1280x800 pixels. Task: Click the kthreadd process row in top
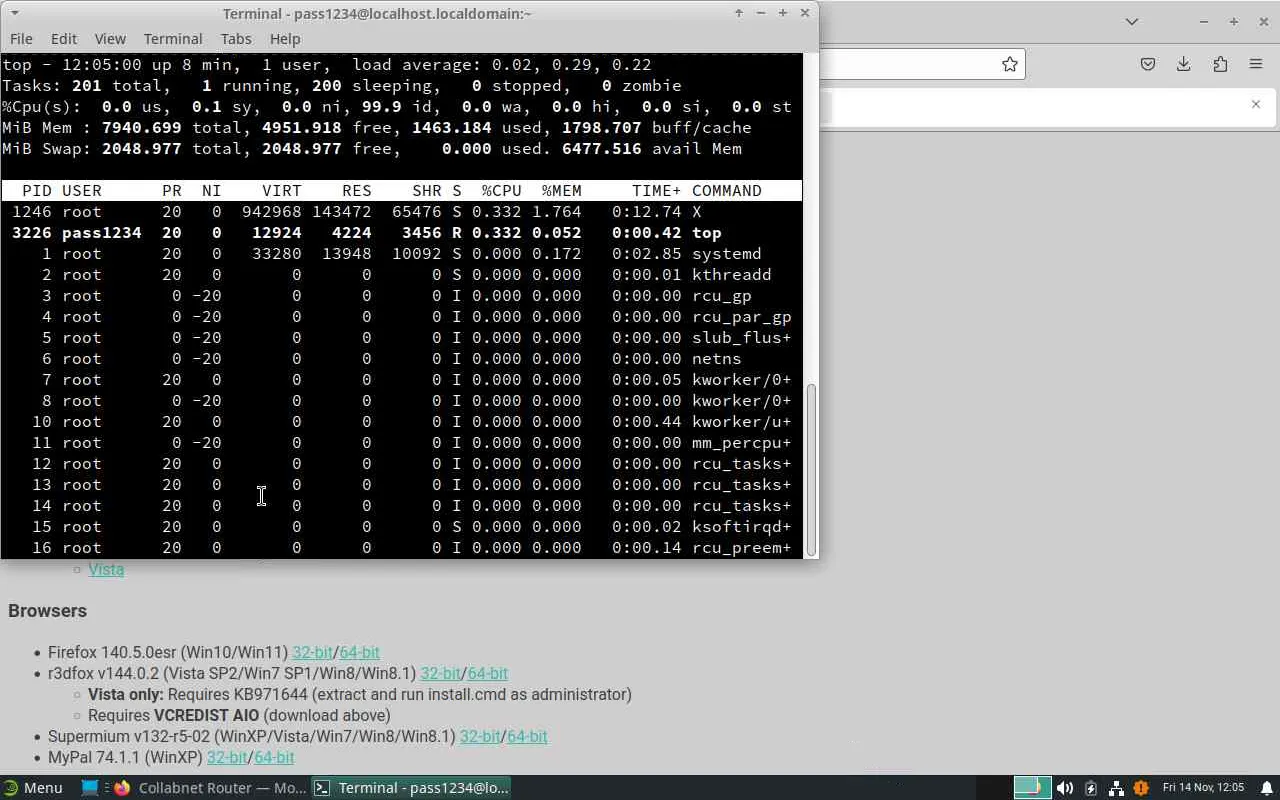(x=402, y=274)
